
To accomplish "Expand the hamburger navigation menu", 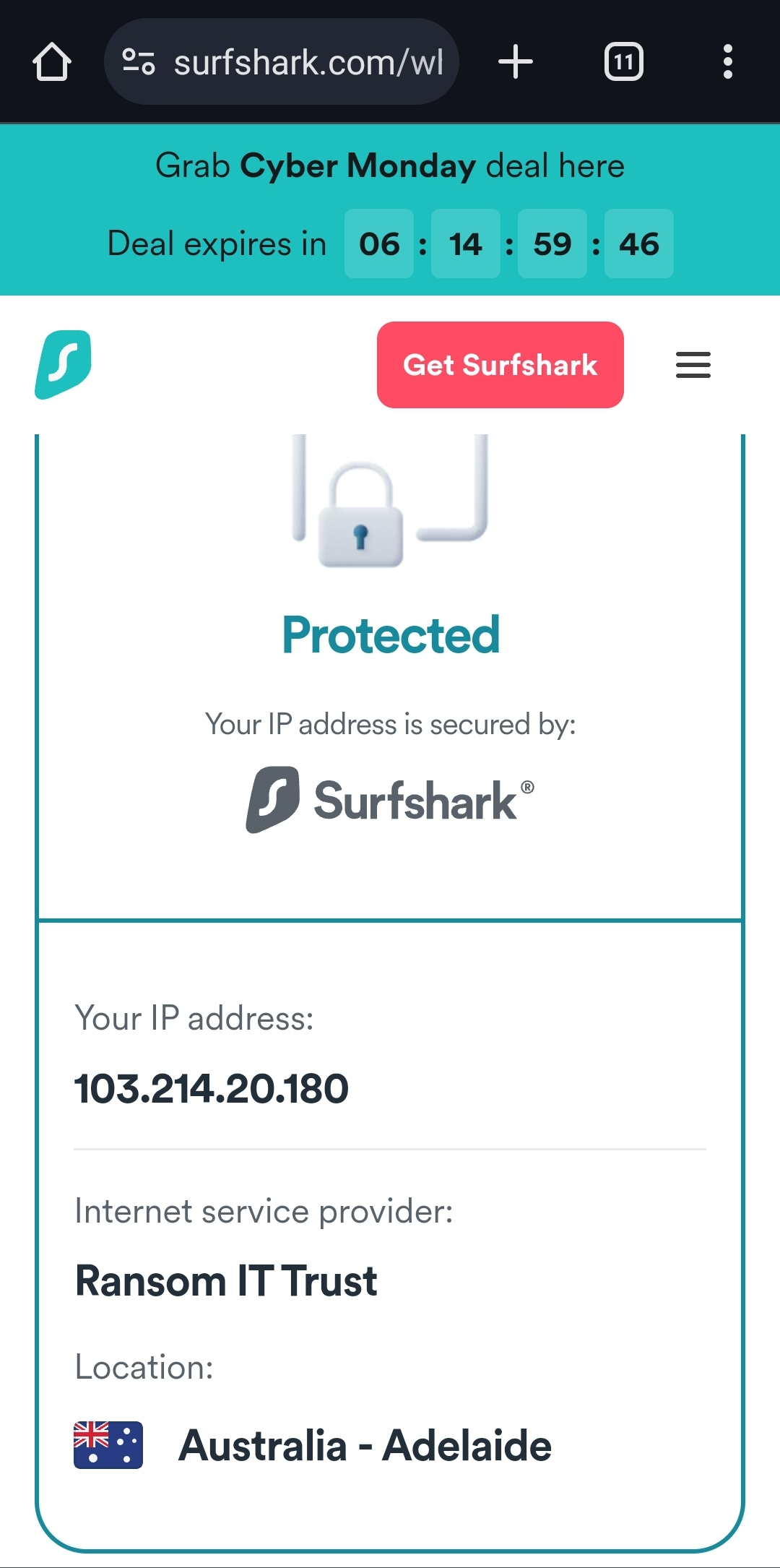I will [x=693, y=364].
